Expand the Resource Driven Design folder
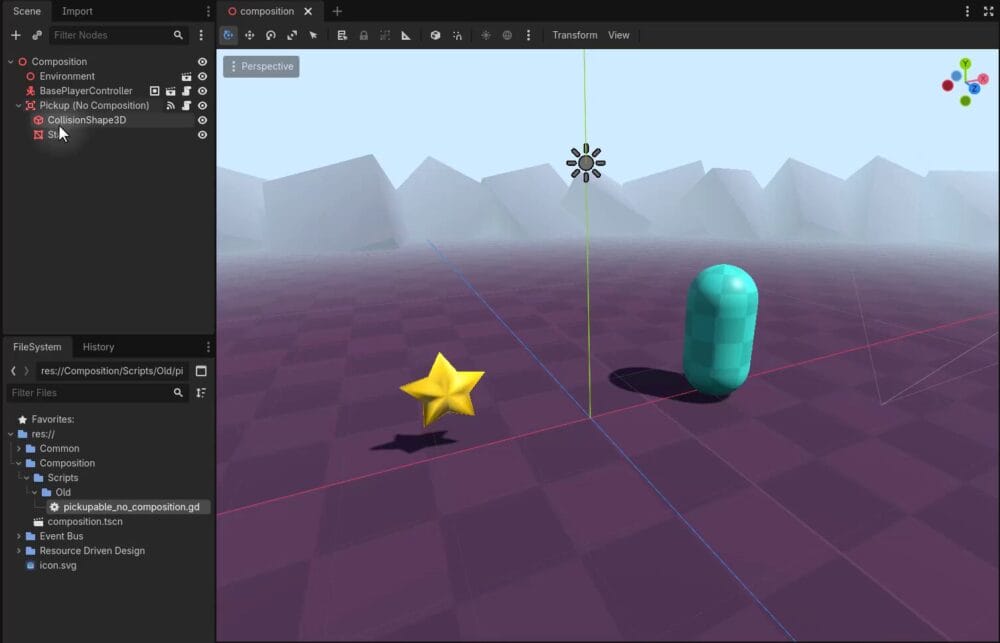This screenshot has height=643, width=1000. (18, 551)
